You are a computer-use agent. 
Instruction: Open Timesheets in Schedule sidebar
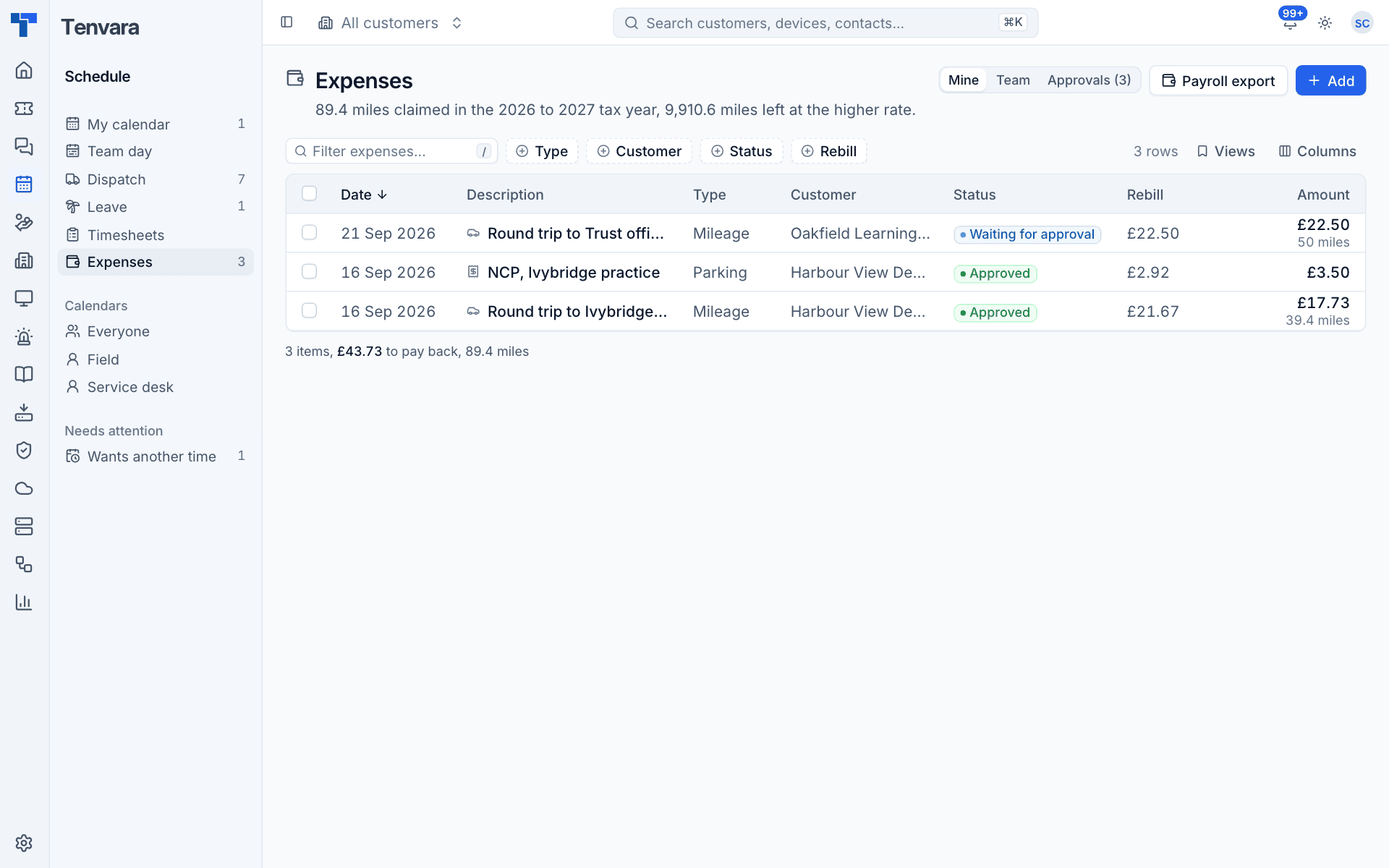click(156, 235)
